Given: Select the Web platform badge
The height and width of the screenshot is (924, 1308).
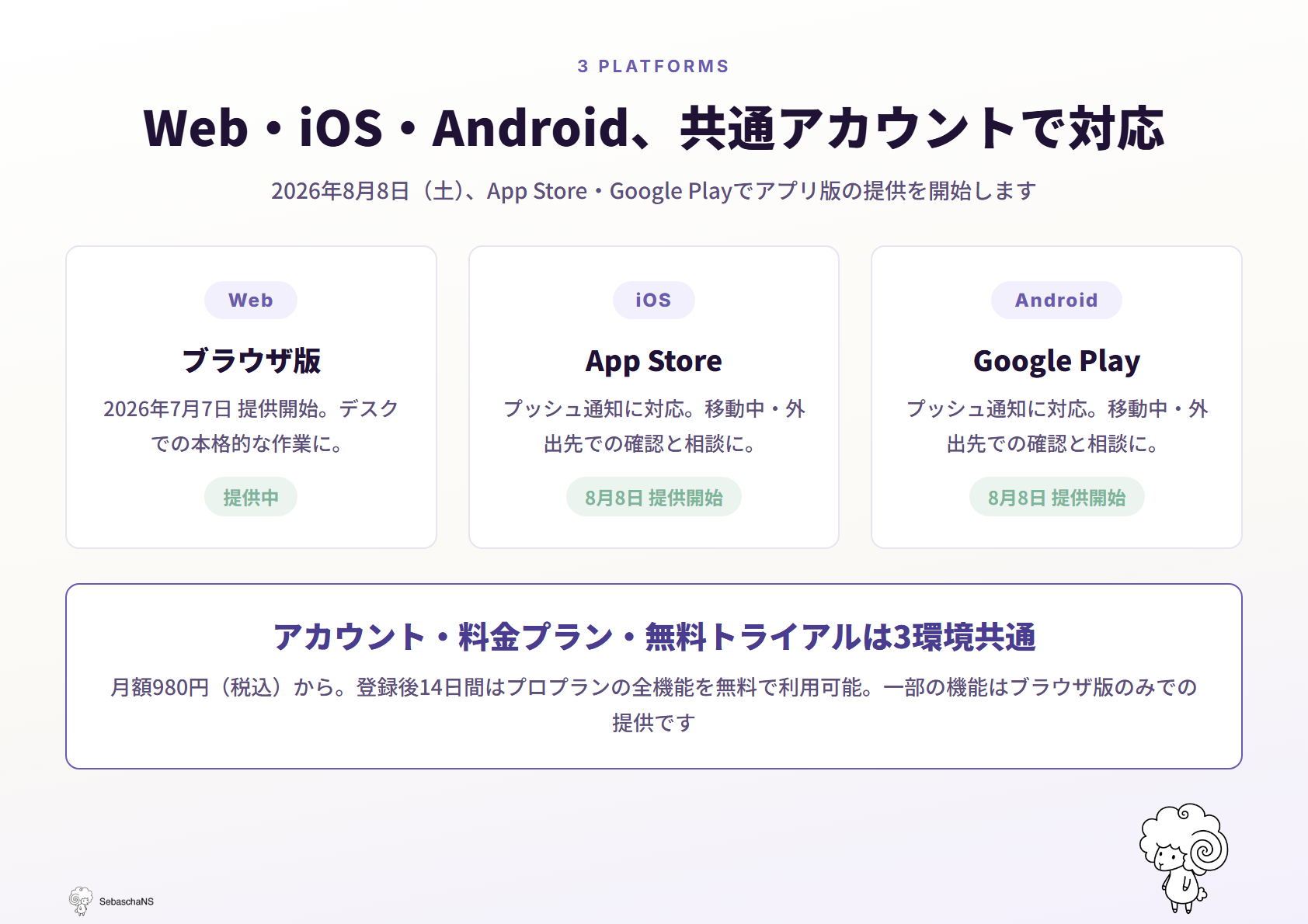Looking at the screenshot, I should pyautogui.click(x=251, y=300).
